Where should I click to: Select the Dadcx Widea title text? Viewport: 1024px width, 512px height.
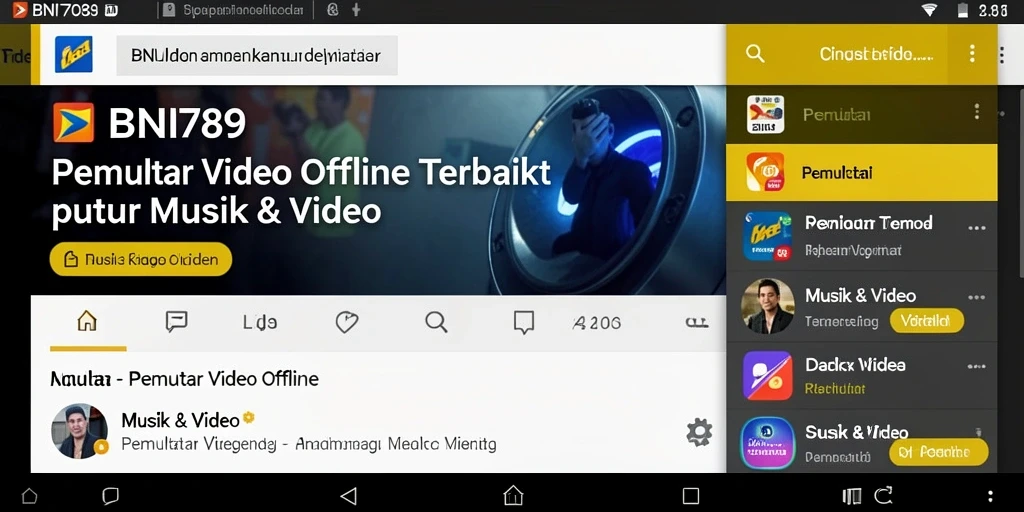[855, 364]
